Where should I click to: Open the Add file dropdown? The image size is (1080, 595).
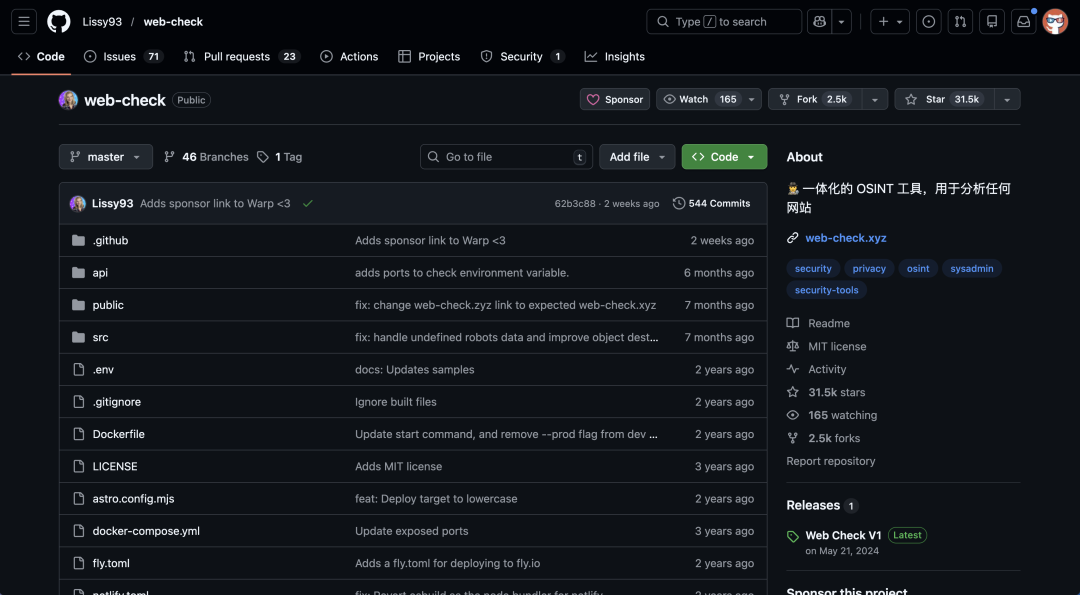coord(636,156)
